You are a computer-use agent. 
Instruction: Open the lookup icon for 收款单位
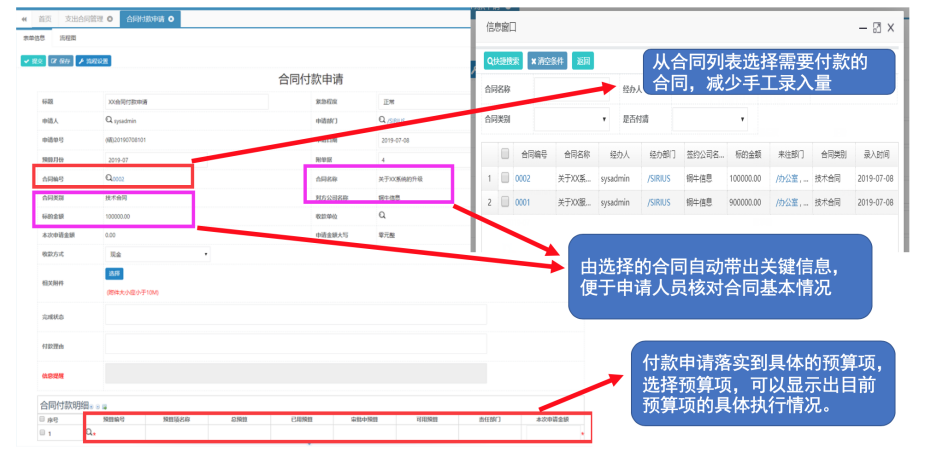pos(382,215)
